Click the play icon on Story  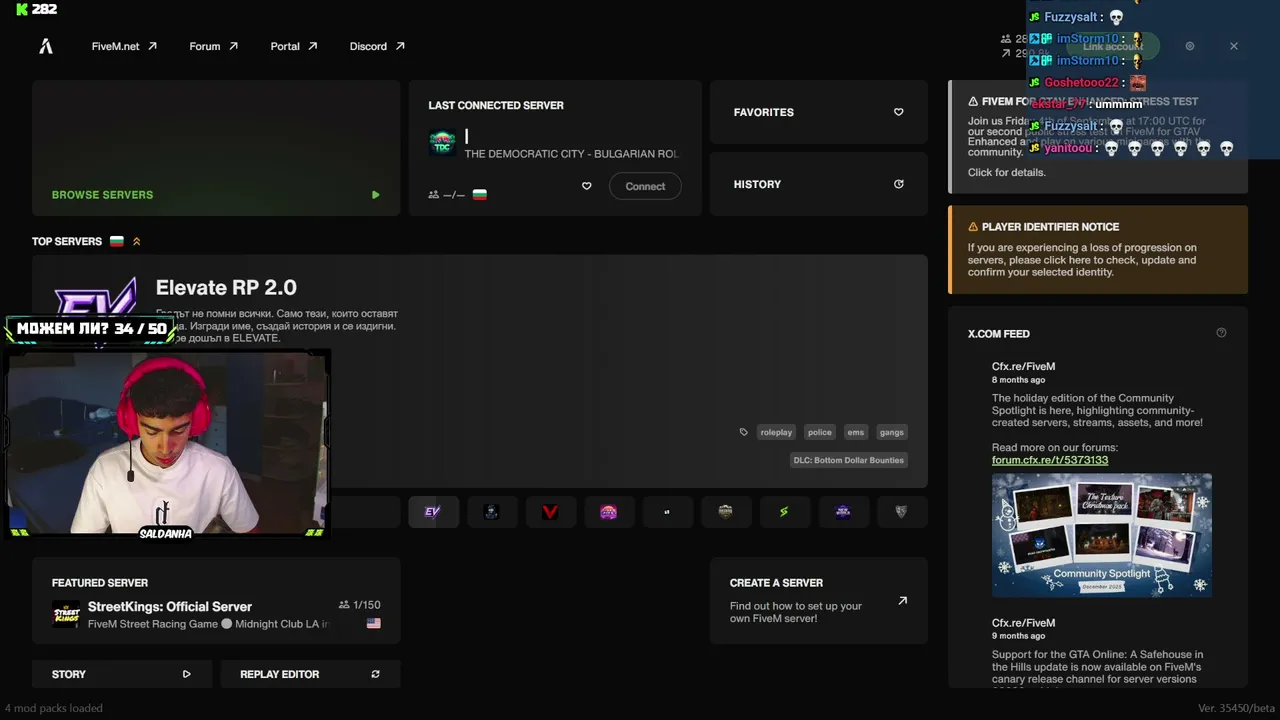186,674
